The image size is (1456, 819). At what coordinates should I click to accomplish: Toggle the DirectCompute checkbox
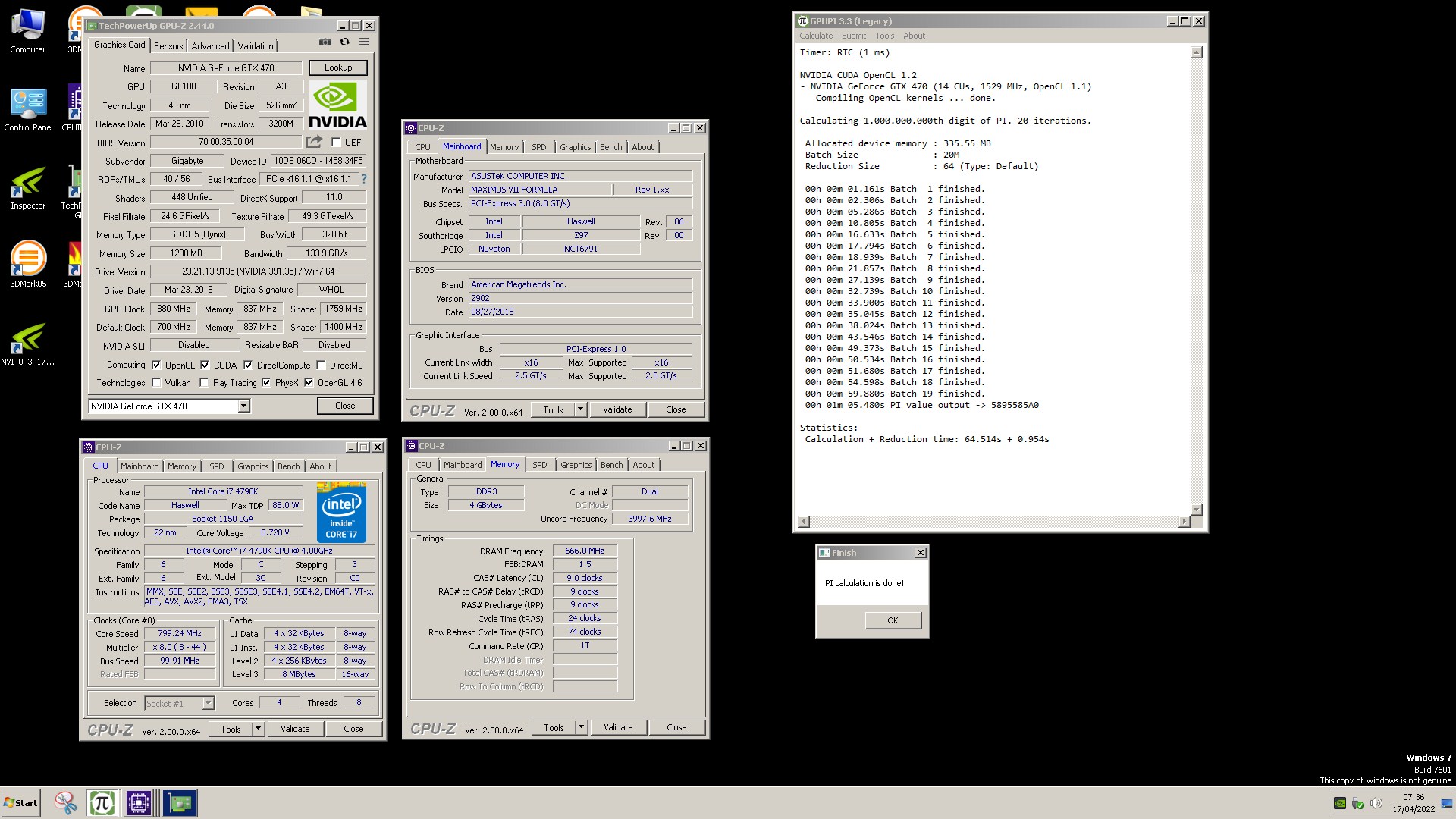[x=248, y=365]
